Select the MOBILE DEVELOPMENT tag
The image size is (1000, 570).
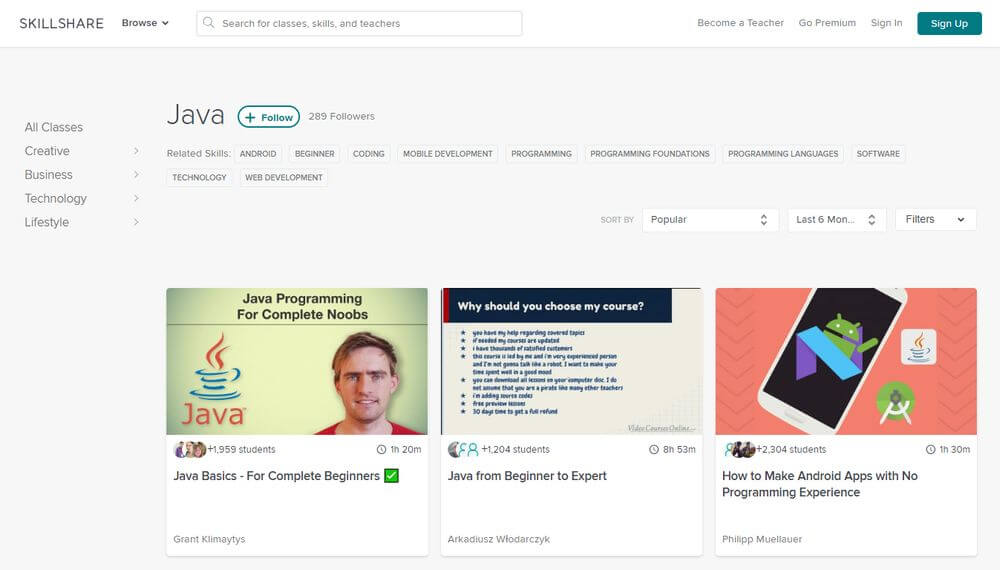(448, 154)
